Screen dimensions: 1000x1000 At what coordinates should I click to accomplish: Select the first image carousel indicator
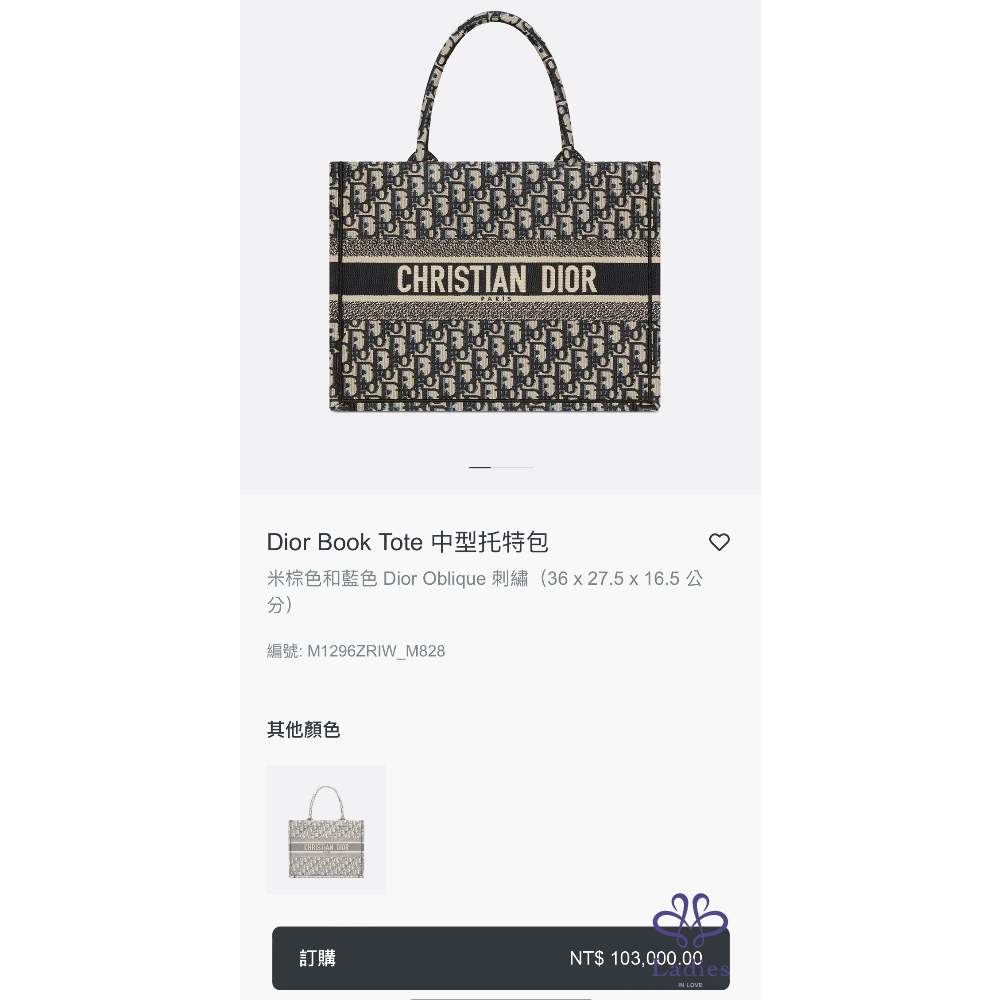coord(480,467)
